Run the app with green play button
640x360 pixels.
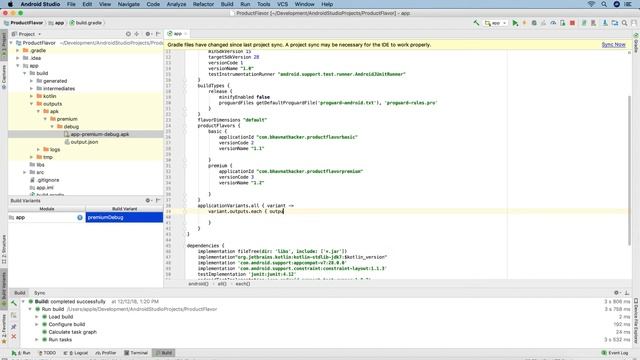pos(515,23)
